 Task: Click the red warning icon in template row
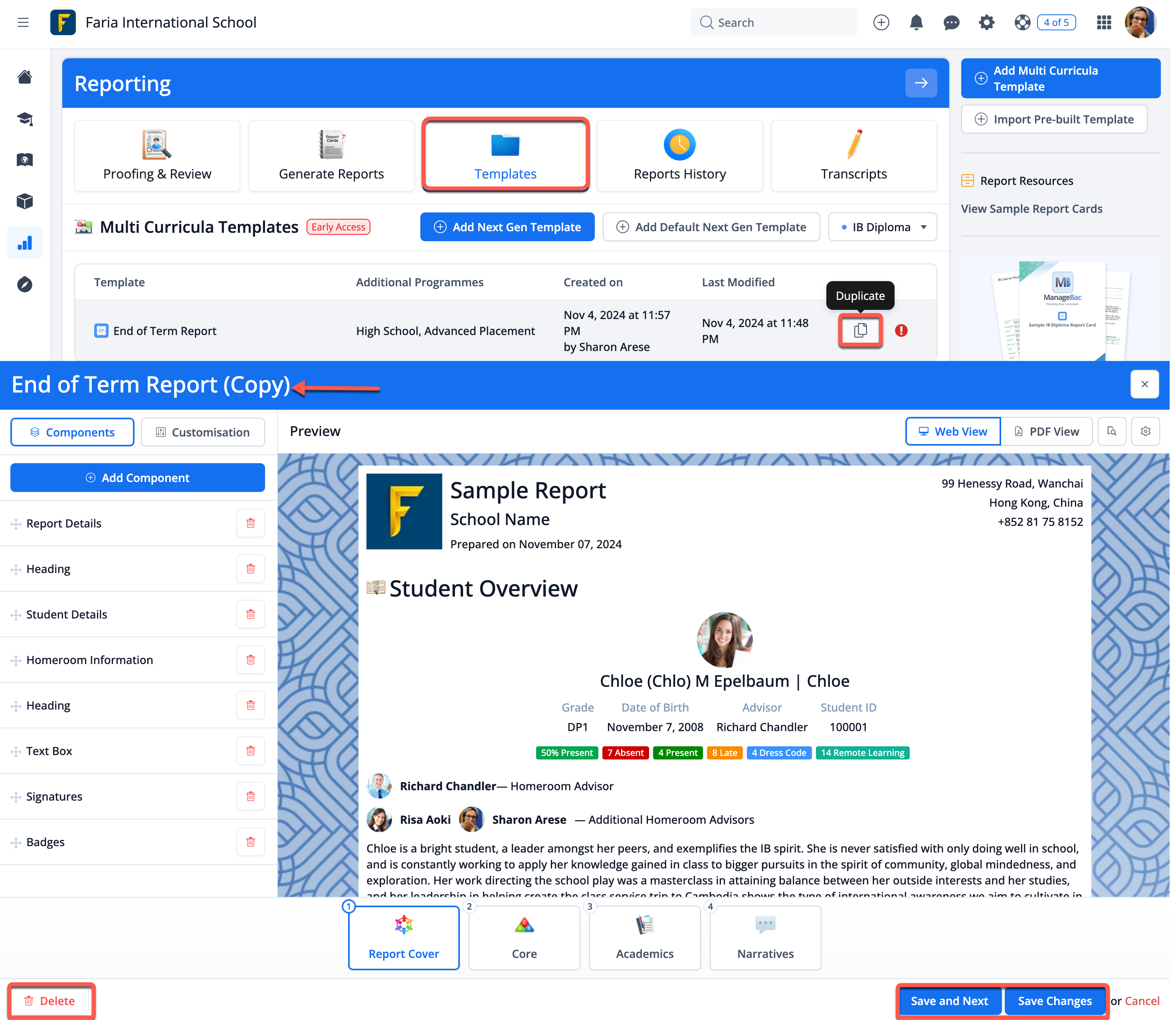tap(901, 330)
